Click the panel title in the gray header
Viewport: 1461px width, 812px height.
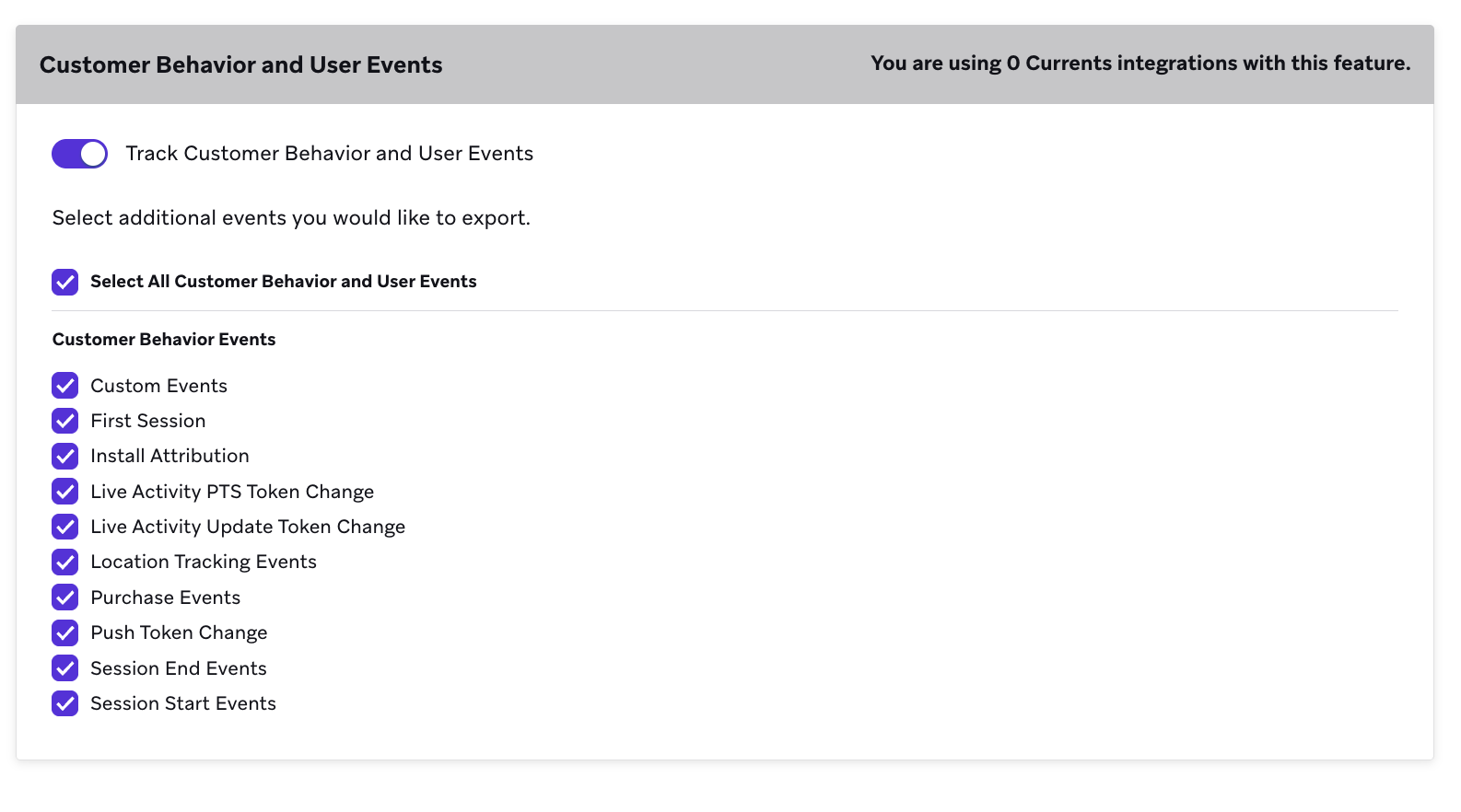pyautogui.click(x=240, y=65)
